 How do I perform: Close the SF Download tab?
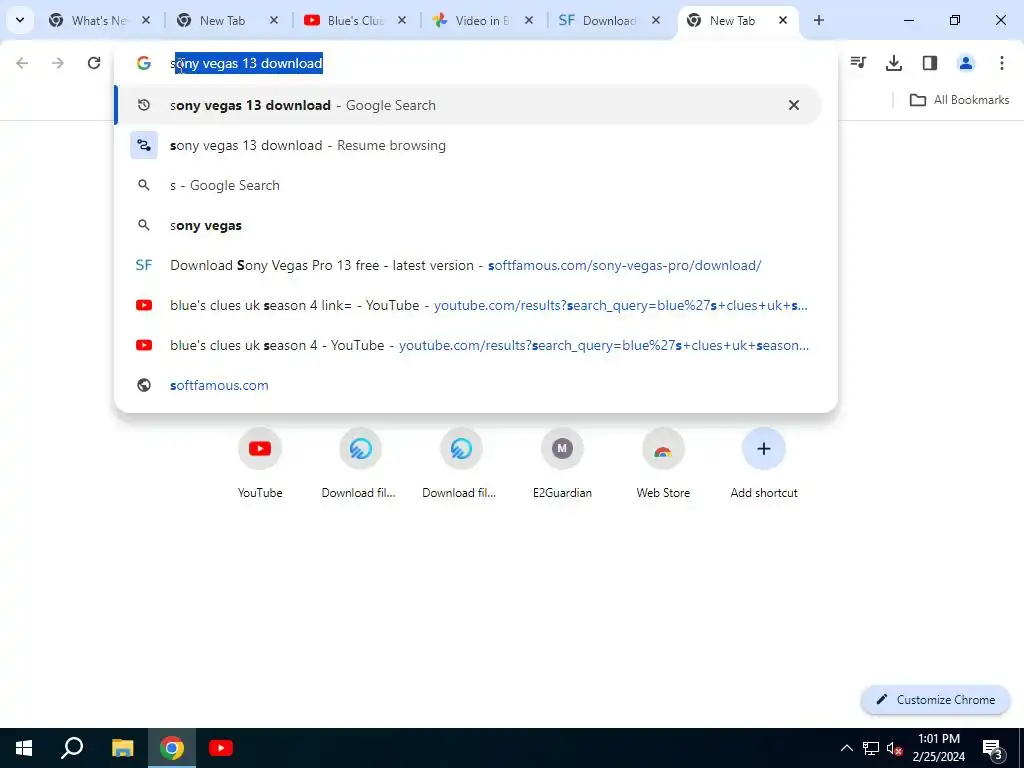[656, 20]
